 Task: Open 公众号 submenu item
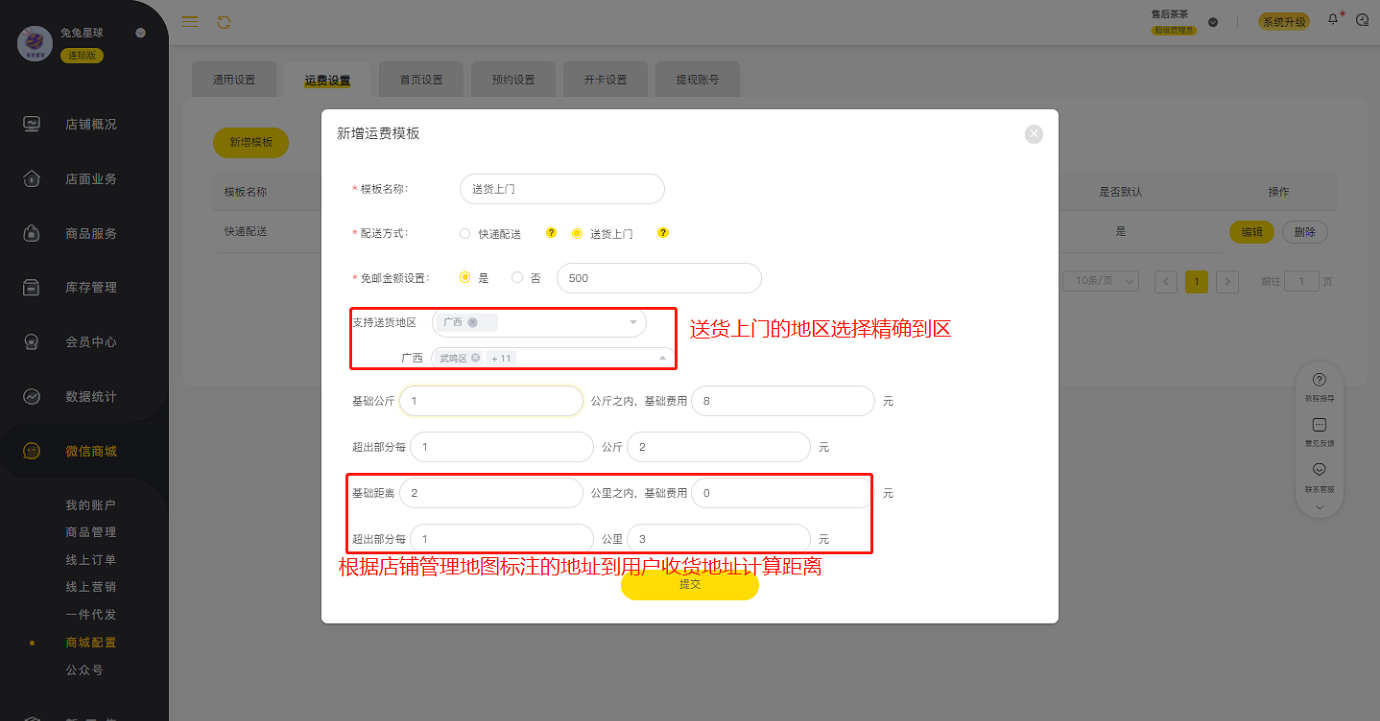(x=84, y=670)
